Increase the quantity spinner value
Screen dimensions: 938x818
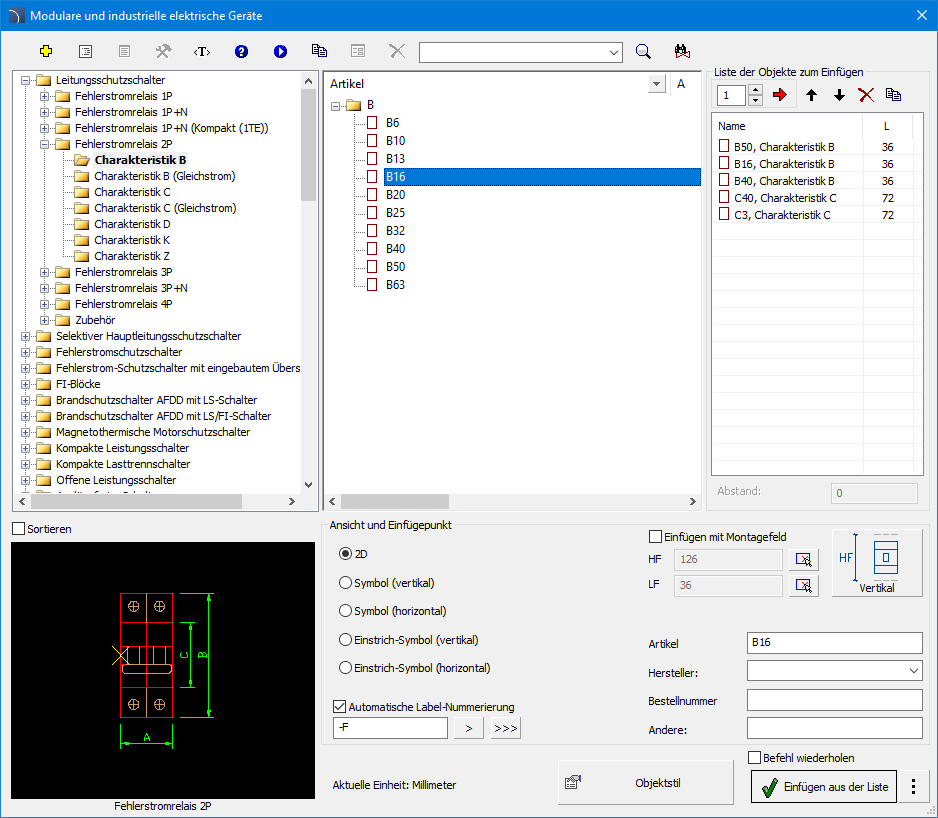point(755,90)
